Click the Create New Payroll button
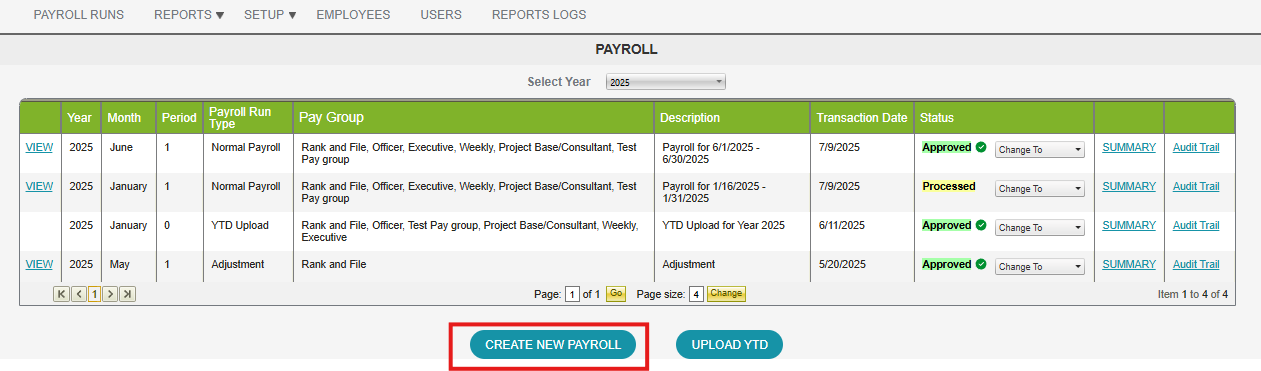The width and height of the screenshot is (1261, 371). pyautogui.click(x=553, y=344)
